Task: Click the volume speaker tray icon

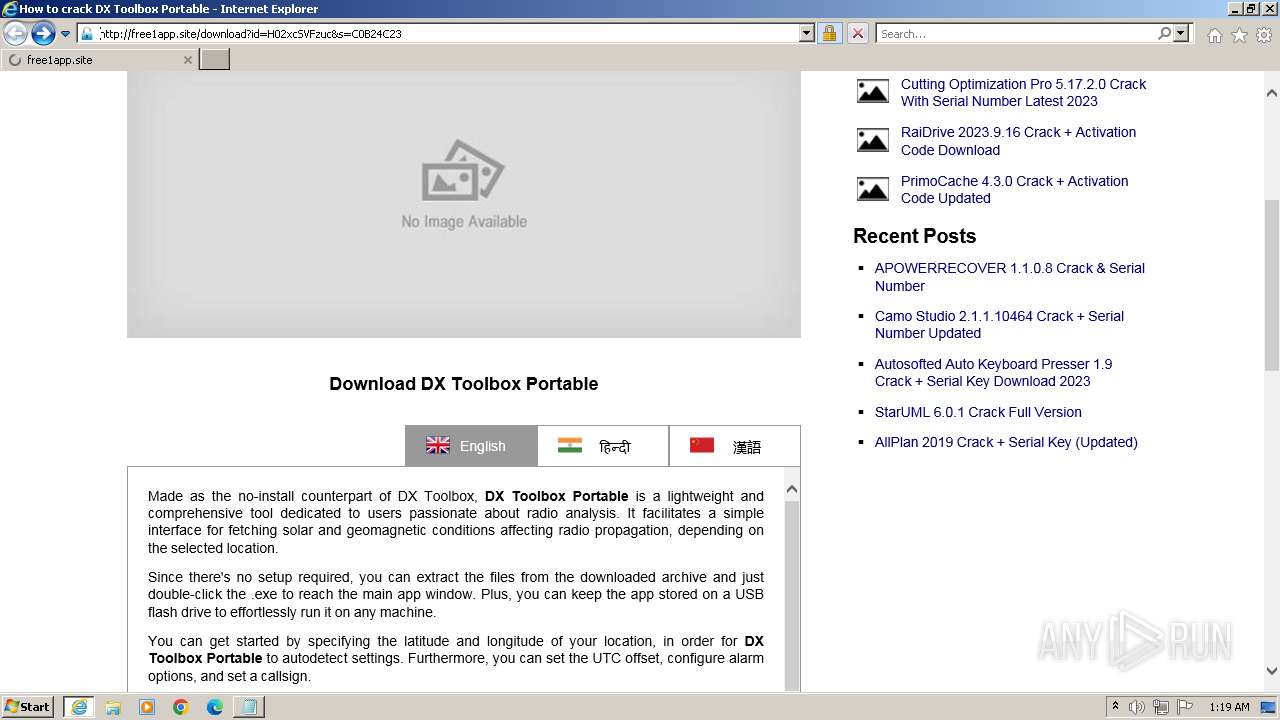Action: tap(1137, 707)
